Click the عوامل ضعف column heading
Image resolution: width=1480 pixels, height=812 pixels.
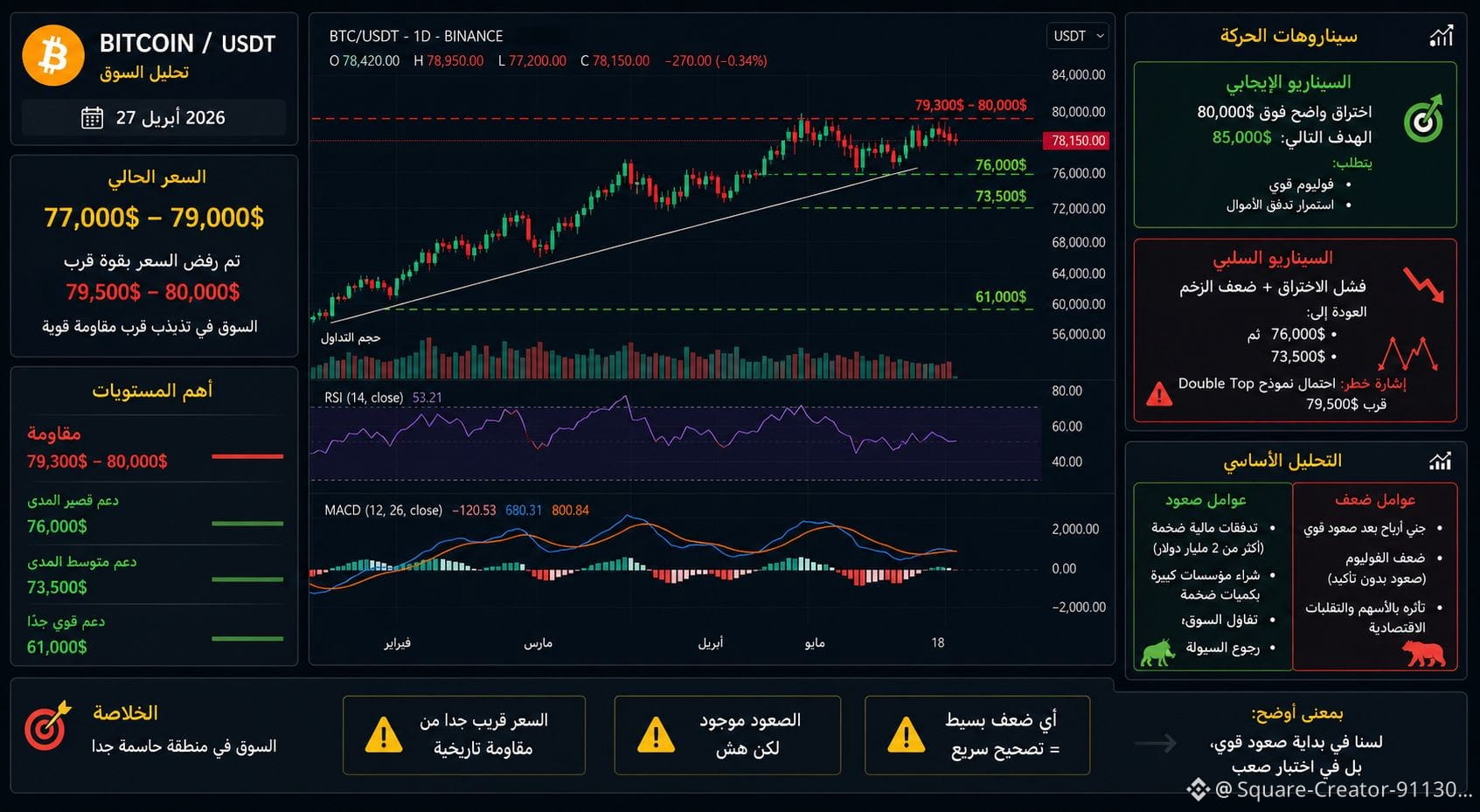tap(1375, 500)
